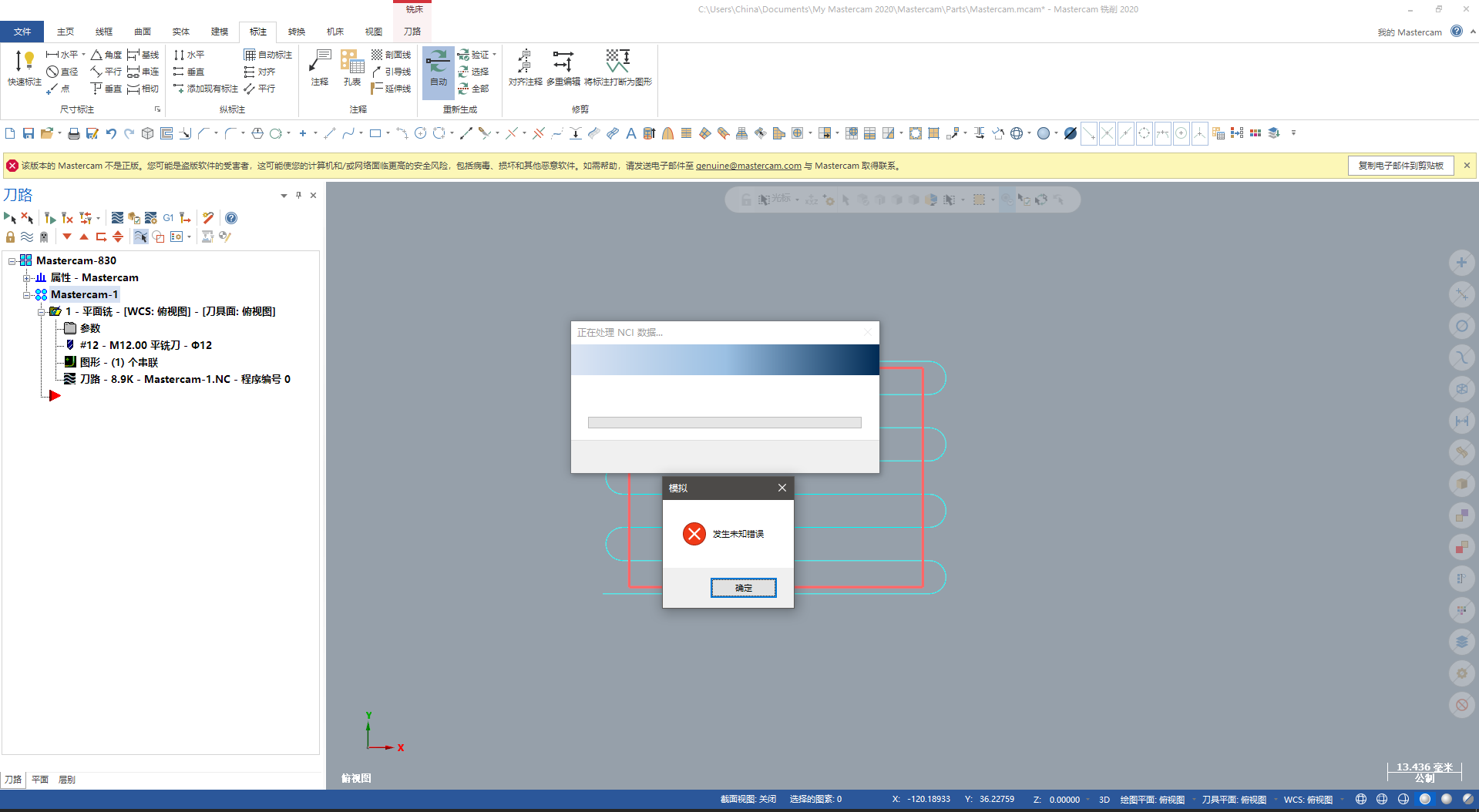Click the NCI processing progress bar
The width and height of the screenshot is (1479, 812).
(724, 422)
